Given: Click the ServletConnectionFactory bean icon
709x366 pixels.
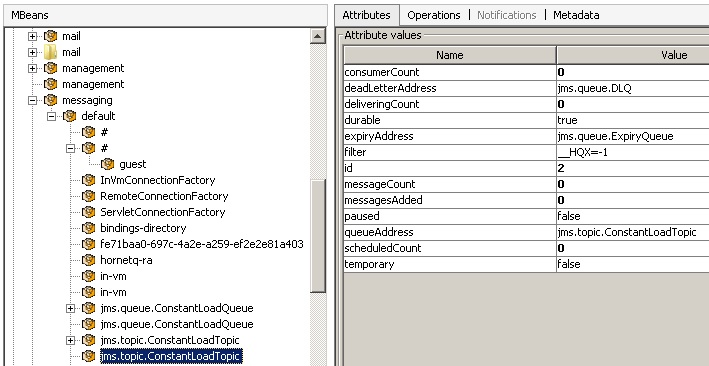Looking at the screenshot, I should [x=89, y=212].
